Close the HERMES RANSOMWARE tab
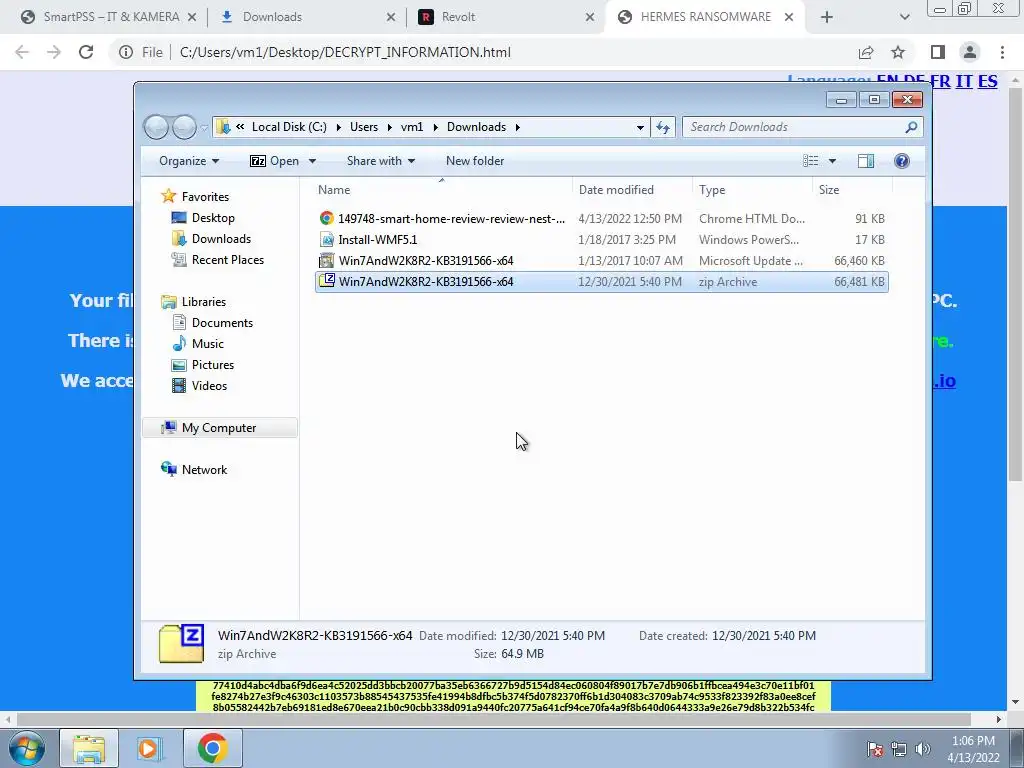The image size is (1024, 768). pos(789,17)
